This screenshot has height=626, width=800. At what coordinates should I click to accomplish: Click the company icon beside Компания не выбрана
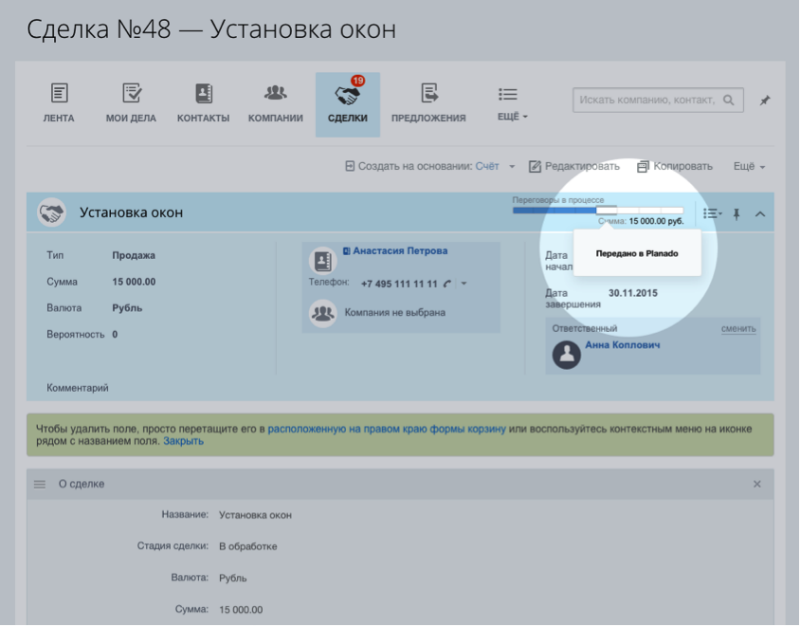tap(323, 313)
